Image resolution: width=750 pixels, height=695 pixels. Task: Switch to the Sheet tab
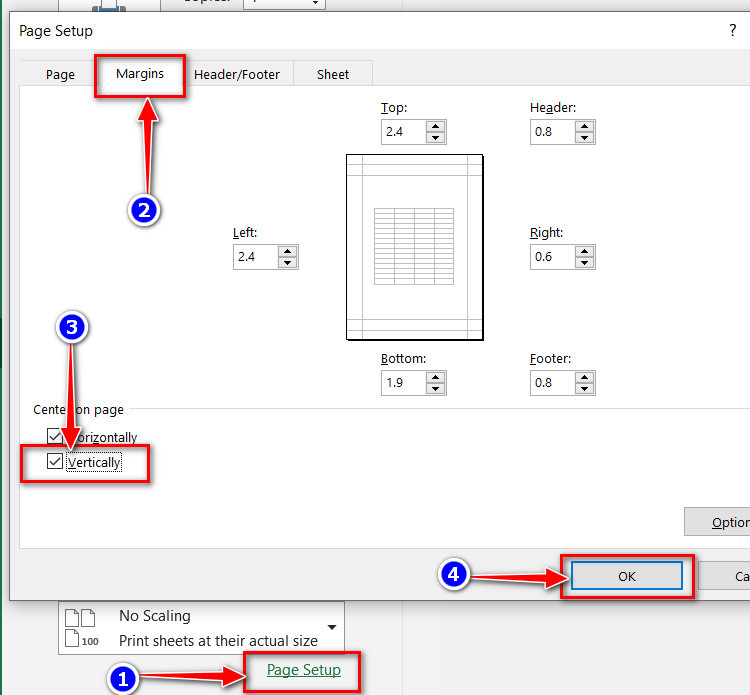pyautogui.click(x=333, y=75)
